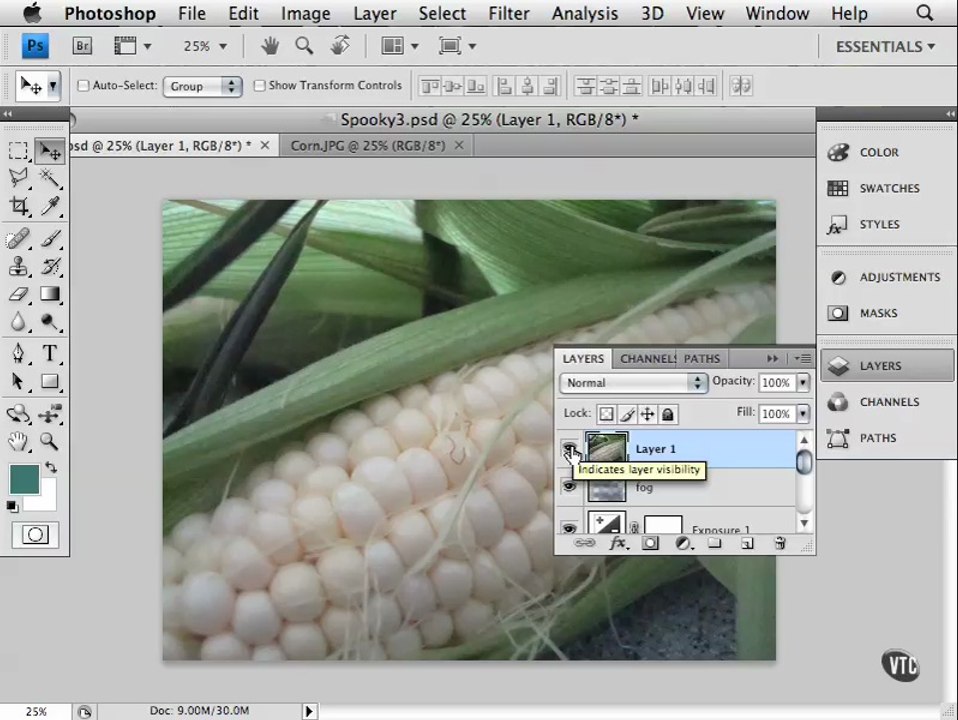Viewport: 958px width, 720px height.
Task: Open the Layer menu
Action: pyautogui.click(x=375, y=13)
